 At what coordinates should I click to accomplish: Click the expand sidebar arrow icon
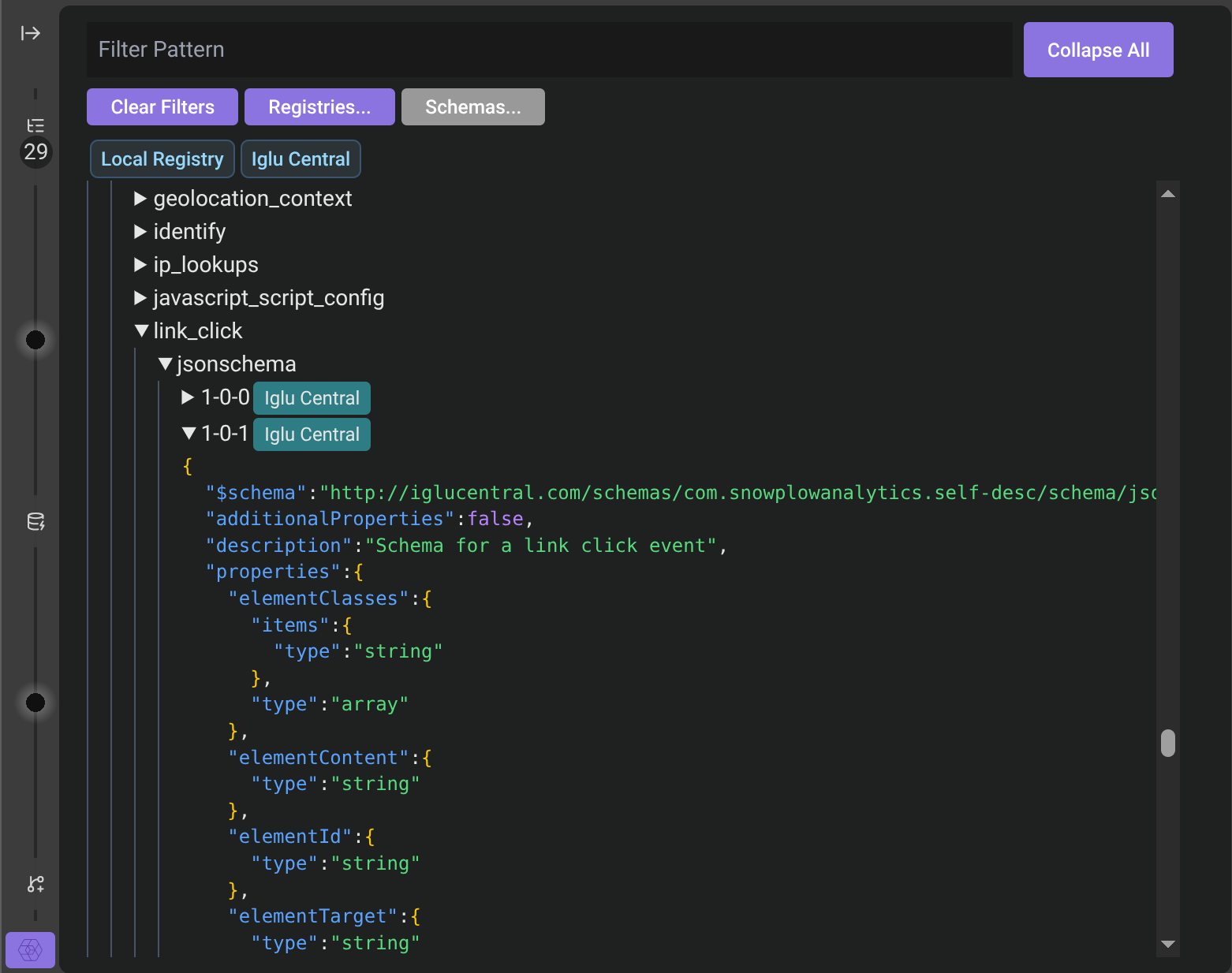coord(31,33)
